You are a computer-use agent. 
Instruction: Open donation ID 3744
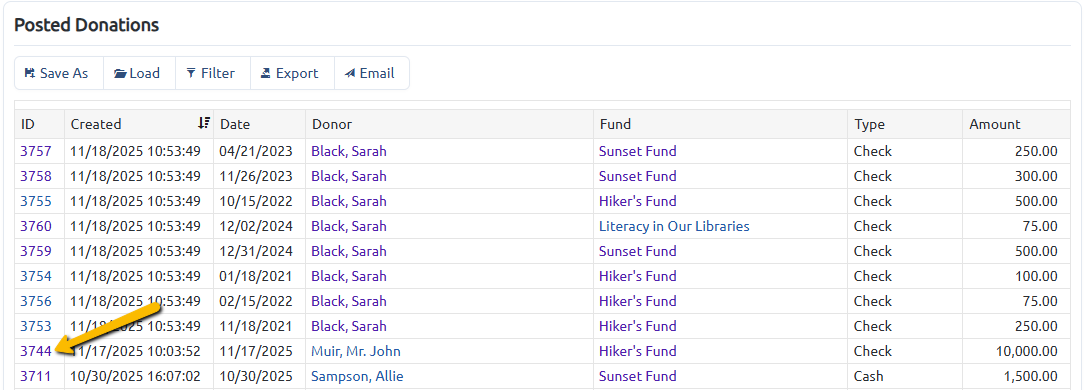36,351
